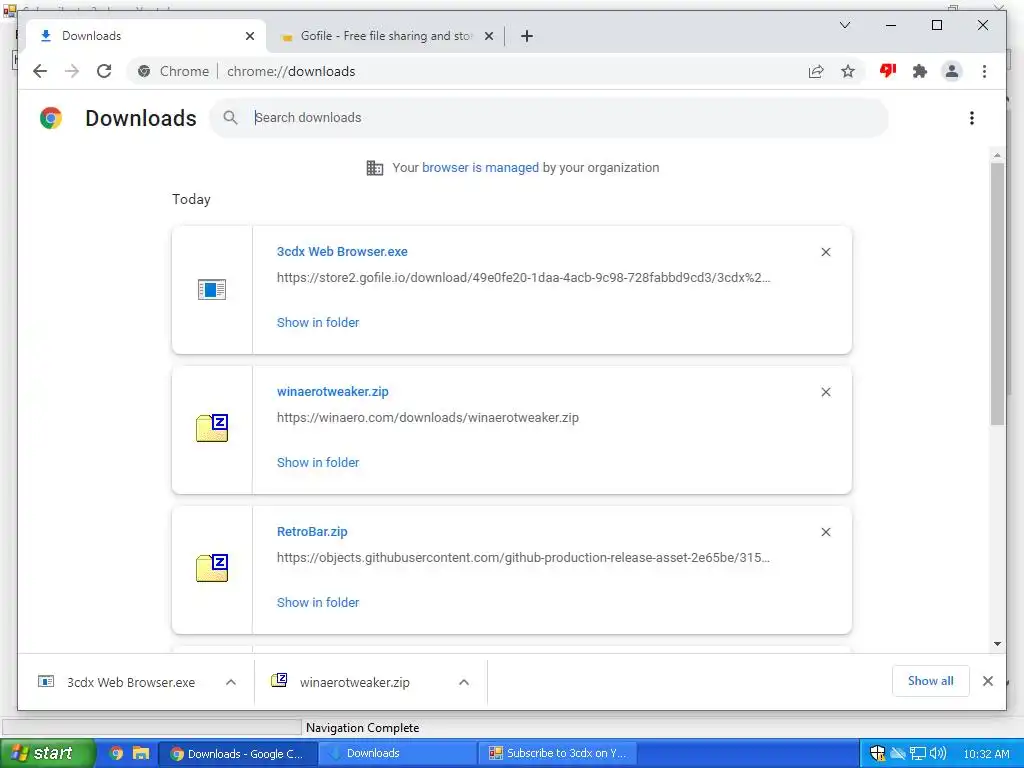Viewport: 1024px width, 768px height.
Task: Switch to the Gofile file sharing tab
Action: [x=386, y=36]
